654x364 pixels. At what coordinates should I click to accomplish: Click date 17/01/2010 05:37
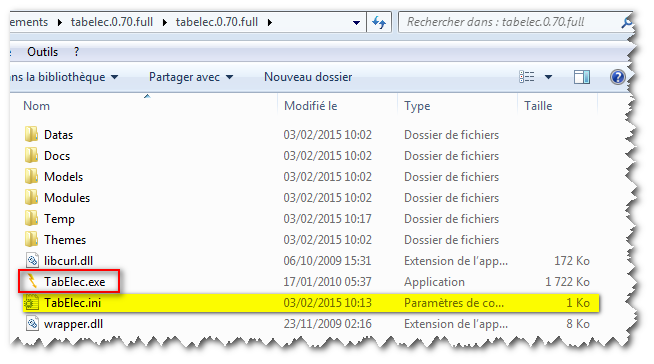327,282
